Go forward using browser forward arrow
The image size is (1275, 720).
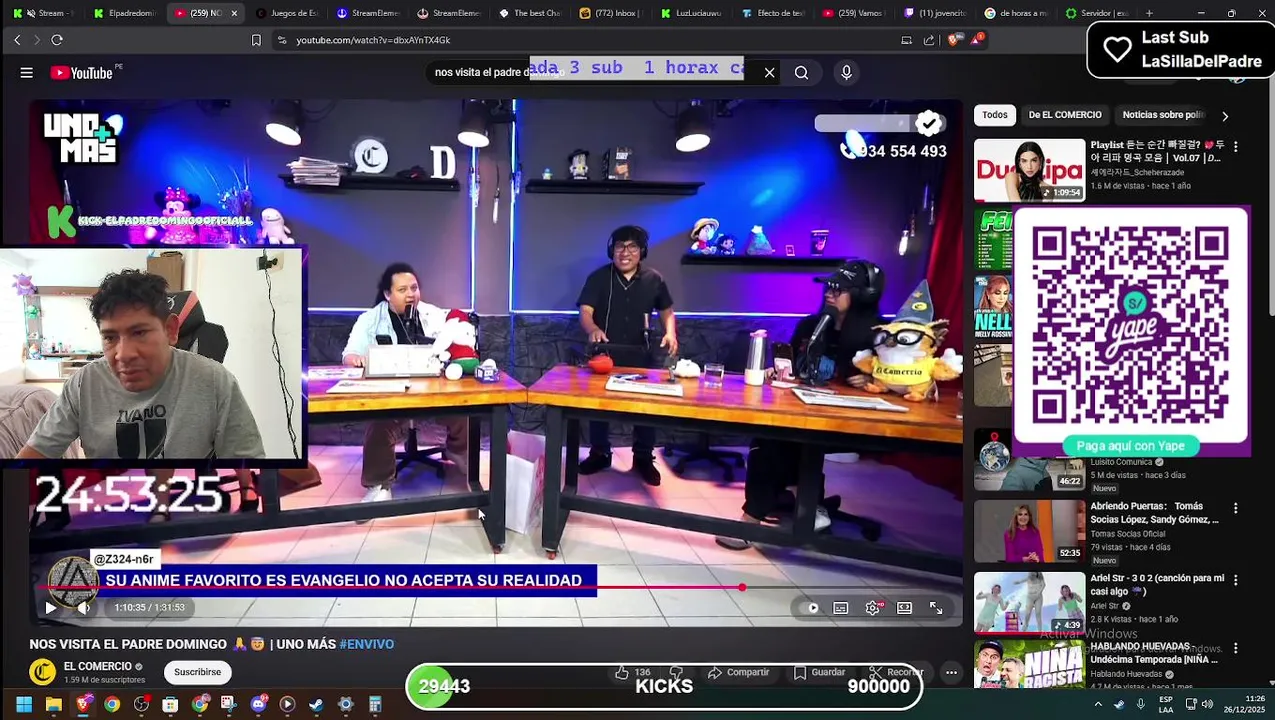tap(36, 40)
